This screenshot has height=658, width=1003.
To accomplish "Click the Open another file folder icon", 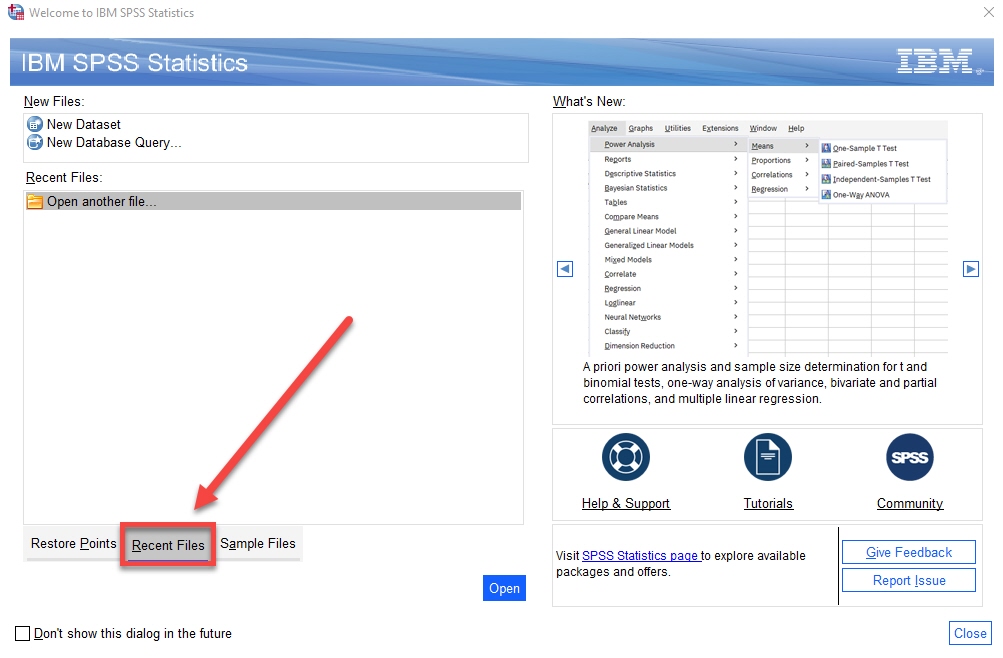I will point(35,202).
